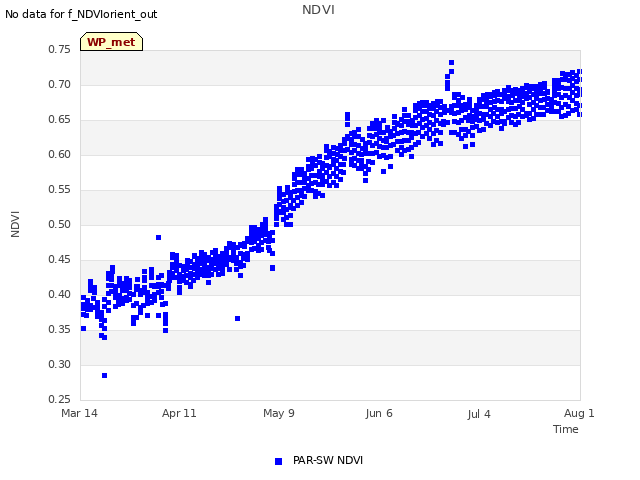
Task: Click the 0.55 y-axis tick label
Action: point(60,189)
